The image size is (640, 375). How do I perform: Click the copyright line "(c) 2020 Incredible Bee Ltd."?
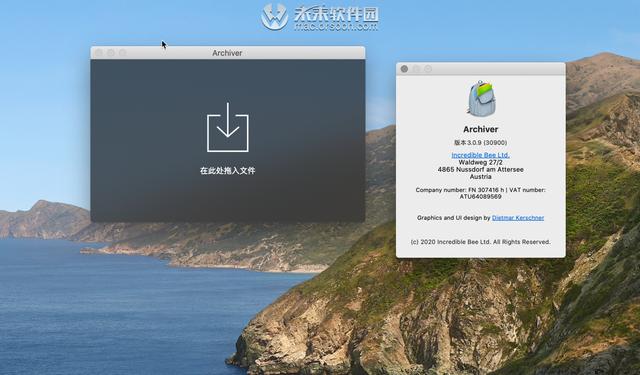[x=451, y=242]
